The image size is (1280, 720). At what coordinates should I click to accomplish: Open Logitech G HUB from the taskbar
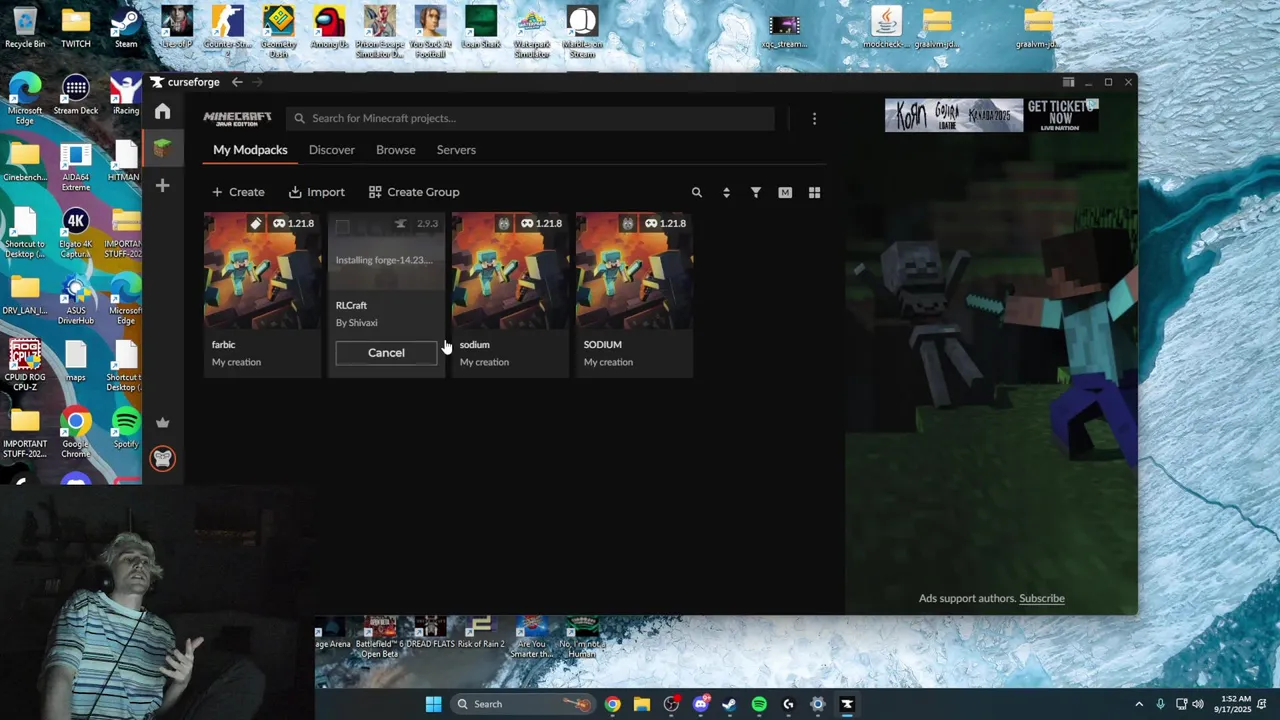tap(788, 704)
